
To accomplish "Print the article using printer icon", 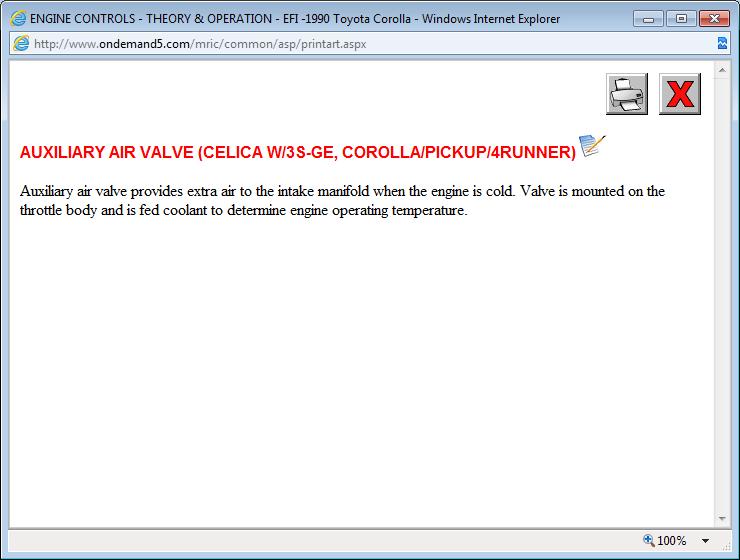I will pos(627,94).
